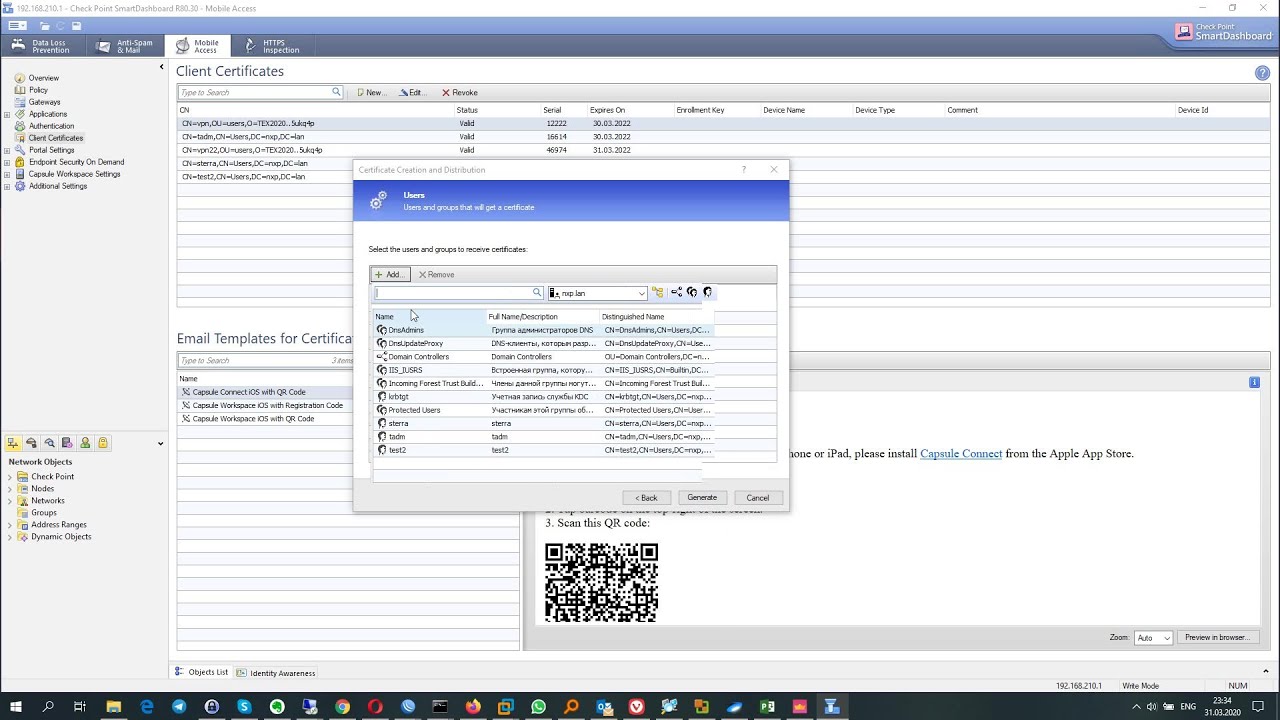Select the sterra user row
This screenshot has height=720, width=1280.
543,424
